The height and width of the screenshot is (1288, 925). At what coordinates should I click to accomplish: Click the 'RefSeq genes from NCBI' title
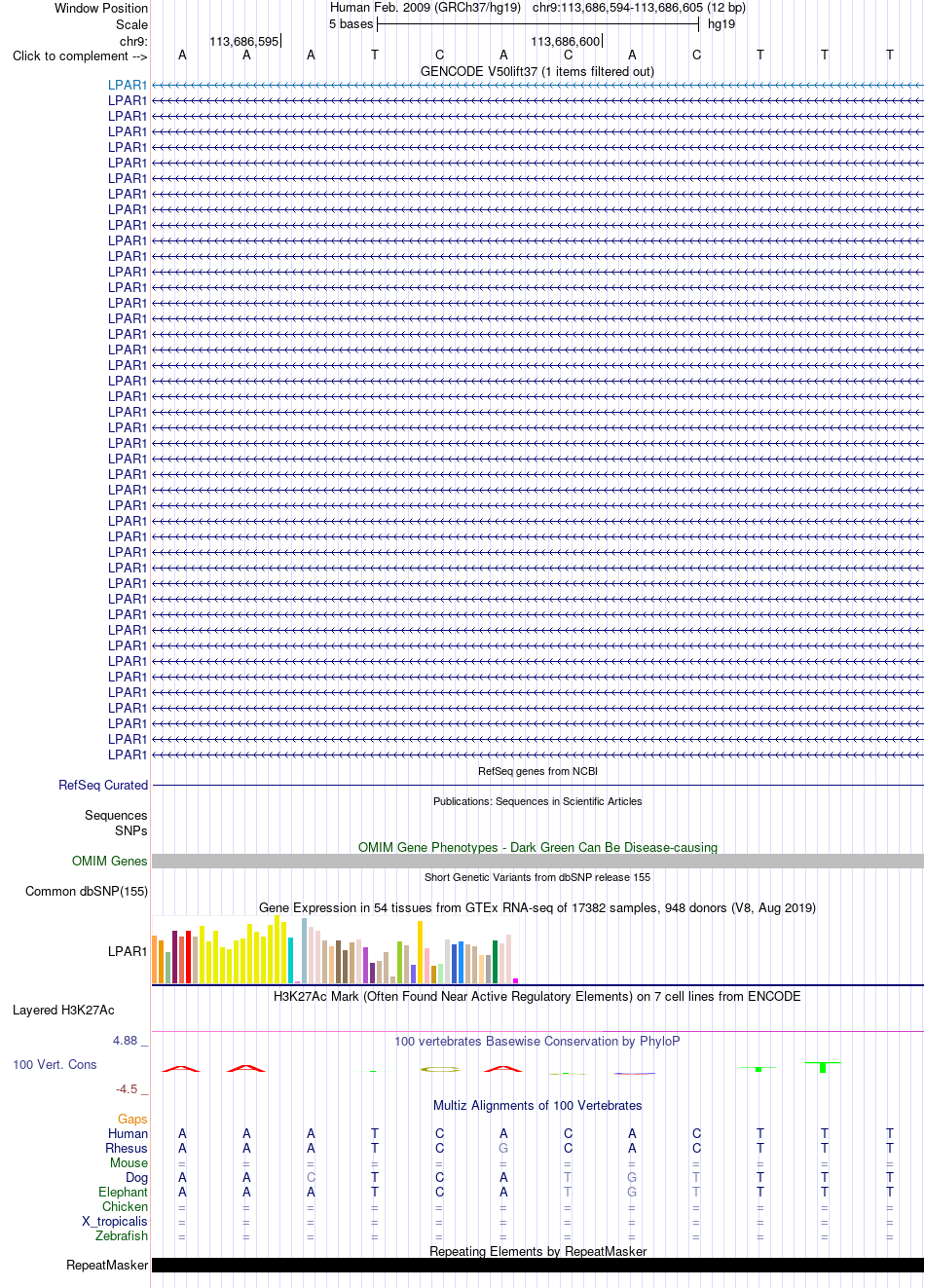coord(537,771)
